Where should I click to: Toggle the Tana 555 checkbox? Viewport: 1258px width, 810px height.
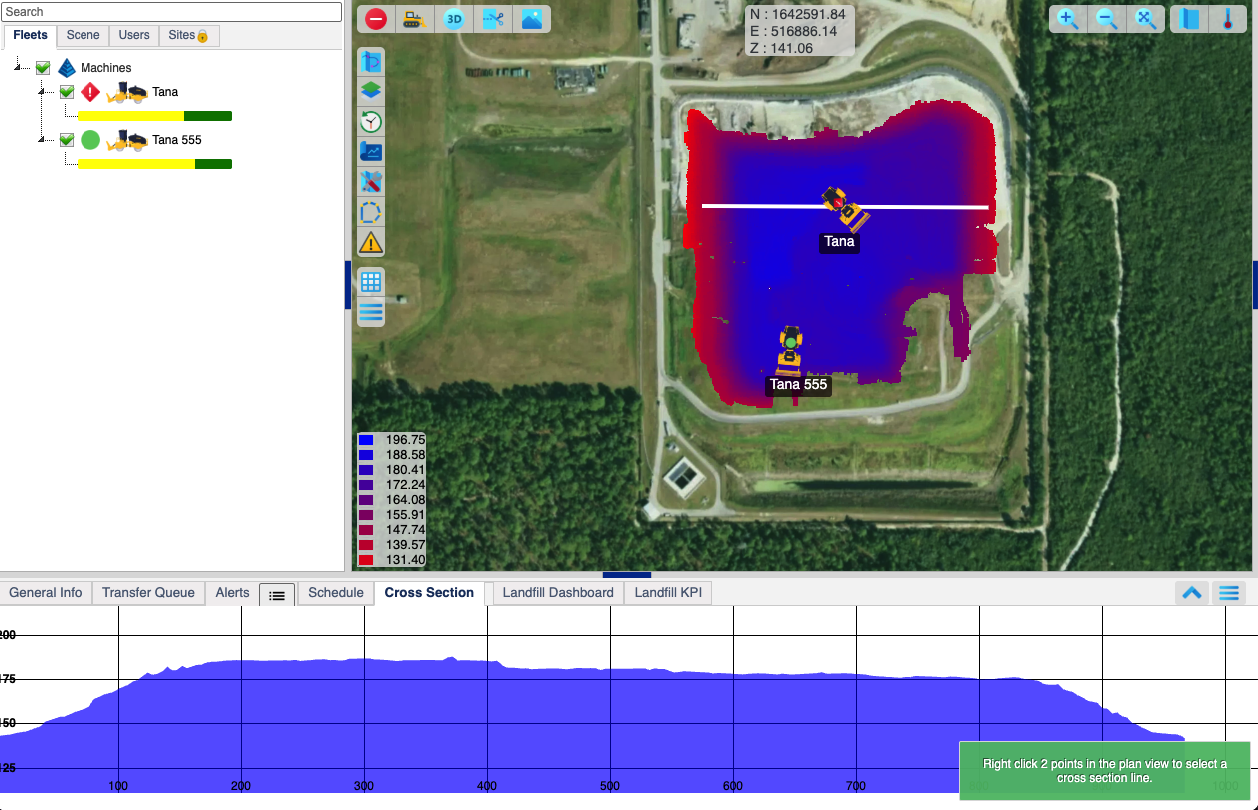pyautogui.click(x=67, y=140)
